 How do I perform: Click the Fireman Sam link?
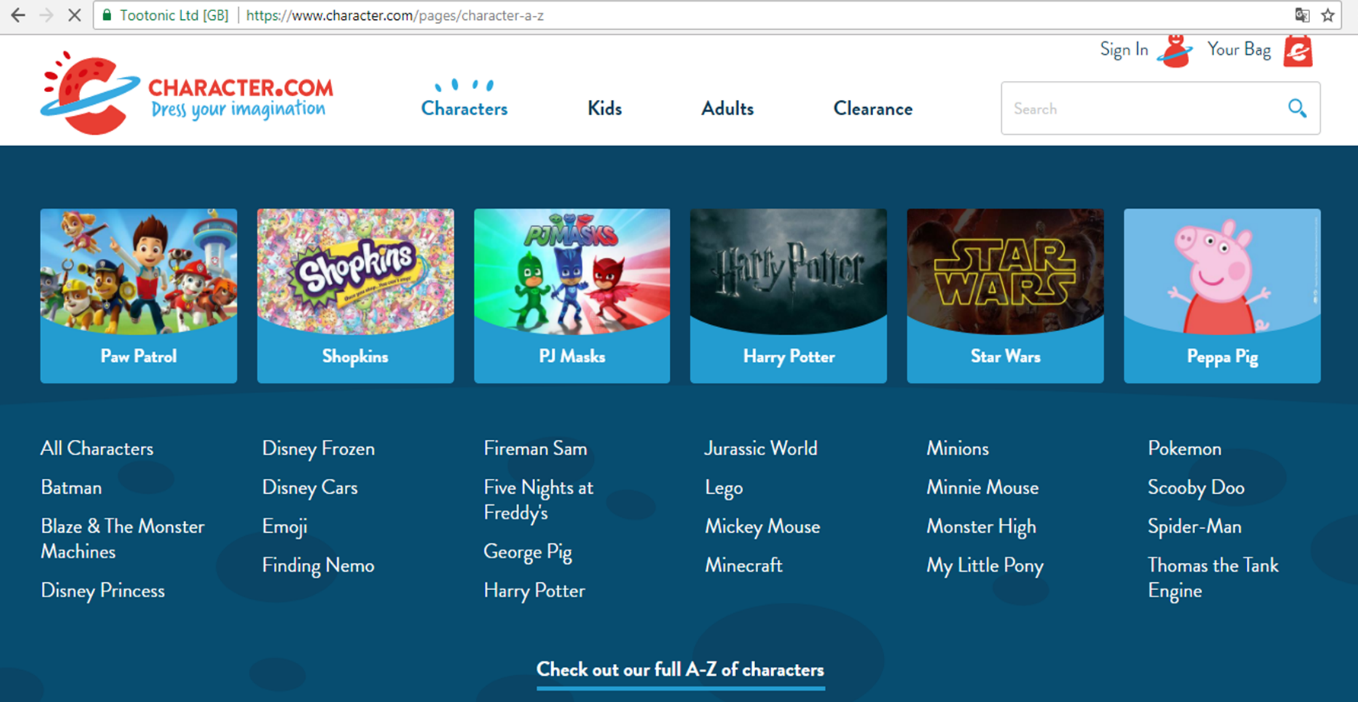pyautogui.click(x=535, y=448)
